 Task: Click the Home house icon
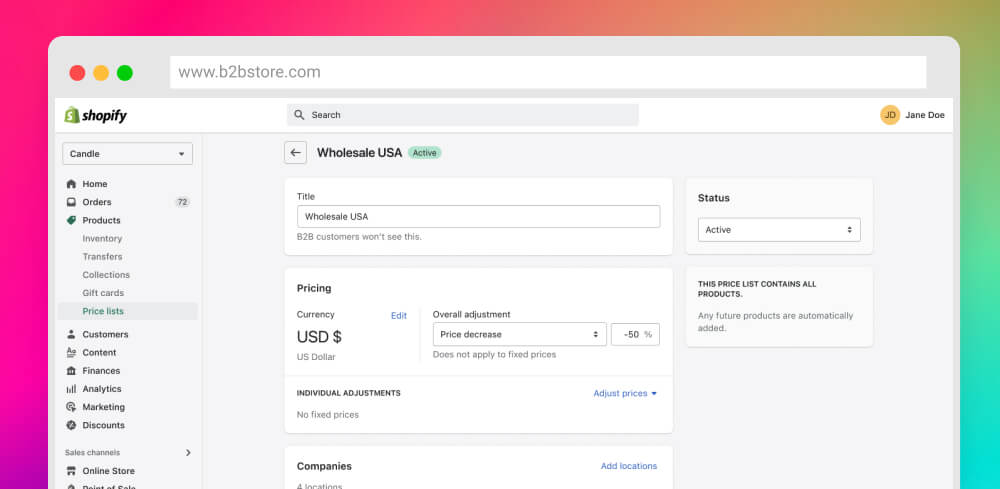[71, 184]
